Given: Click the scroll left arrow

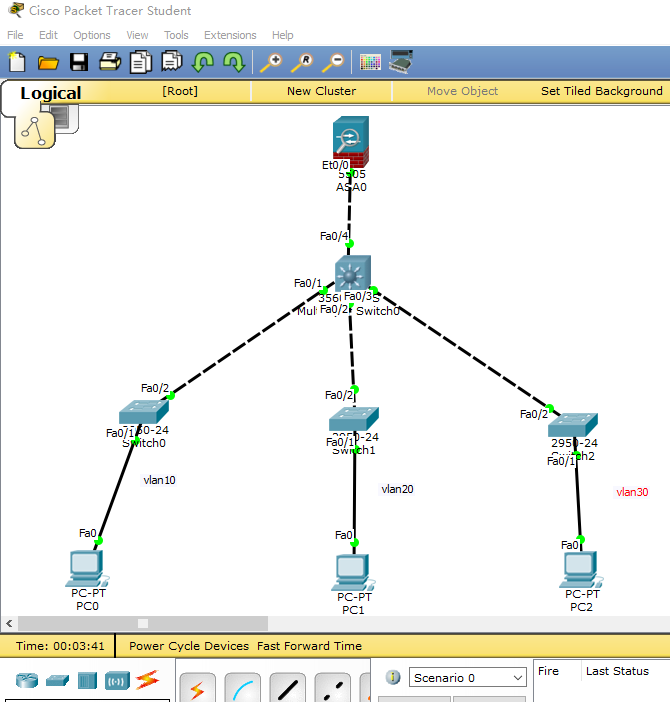Looking at the screenshot, I should pyautogui.click(x=9, y=623).
